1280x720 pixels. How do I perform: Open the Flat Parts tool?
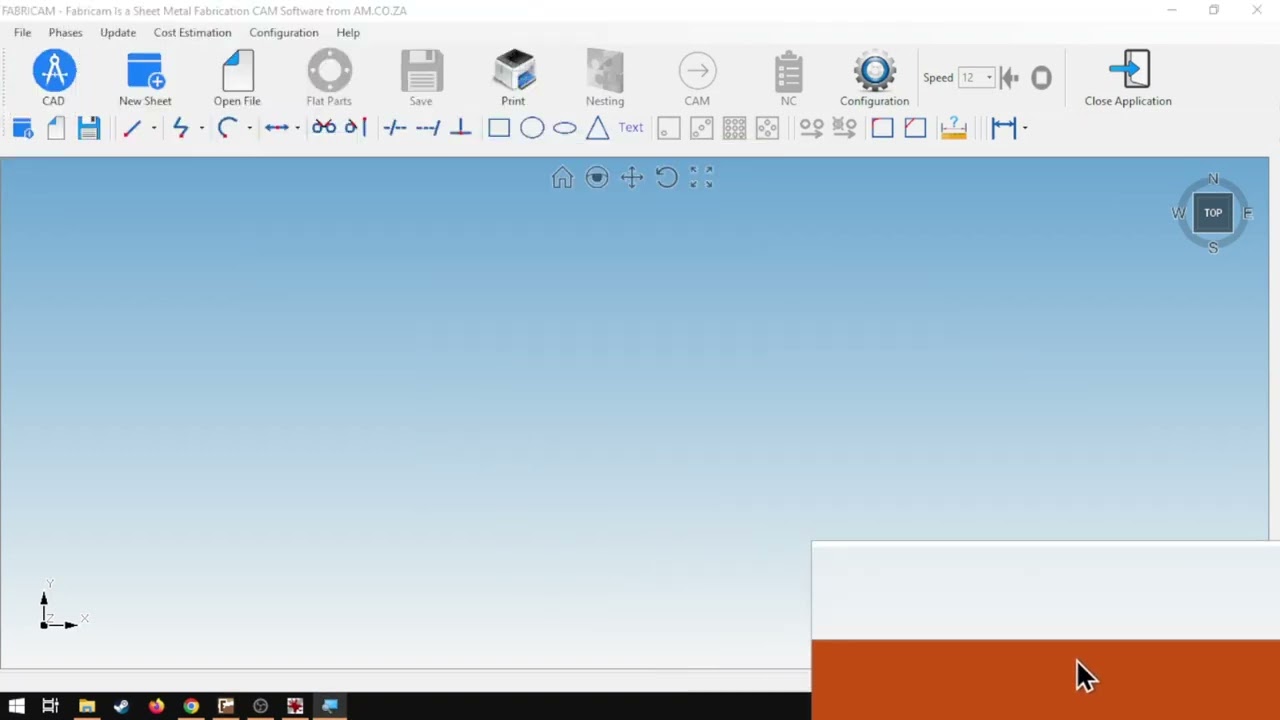(329, 78)
